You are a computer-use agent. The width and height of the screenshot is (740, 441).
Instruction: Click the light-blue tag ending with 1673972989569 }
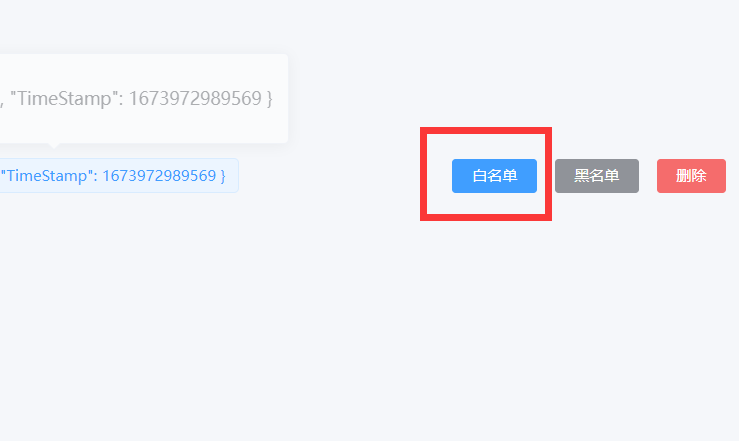[x=119, y=176]
